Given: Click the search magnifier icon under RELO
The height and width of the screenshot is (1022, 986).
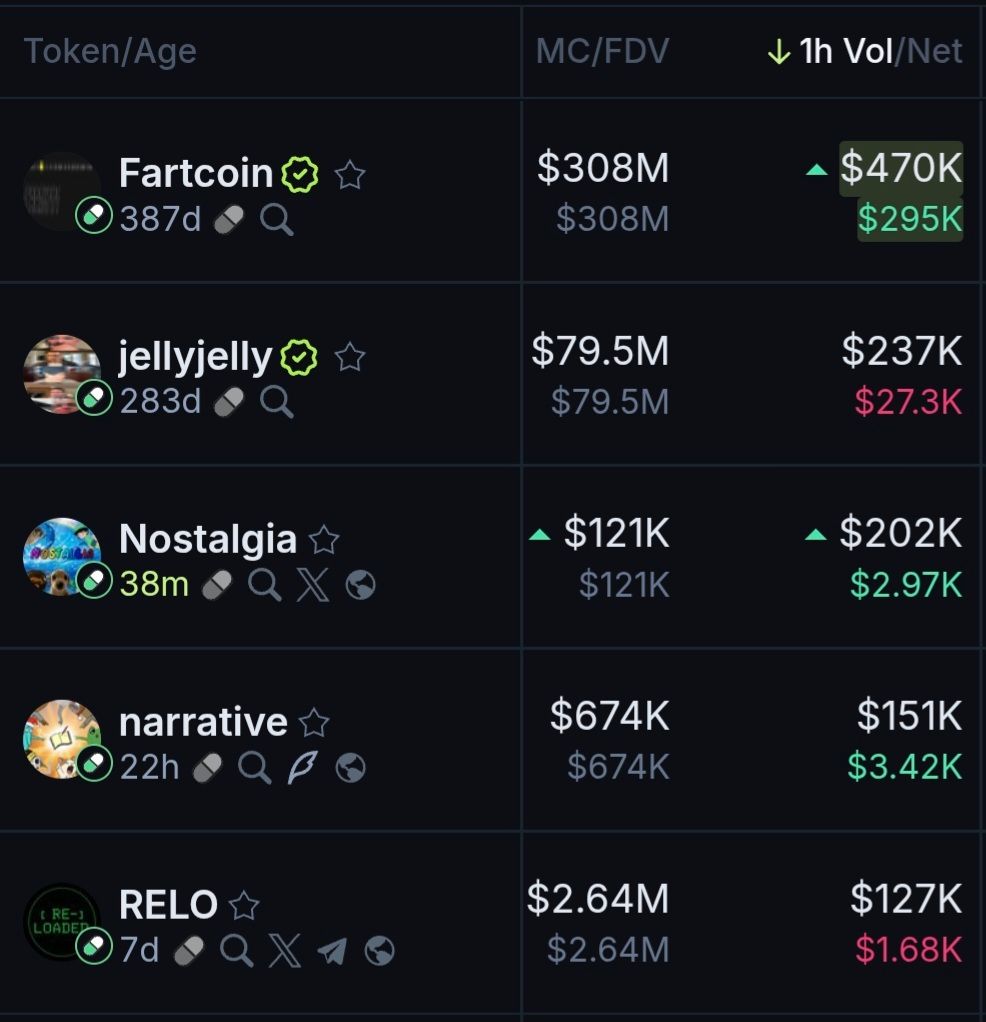Looking at the screenshot, I should tap(236, 950).
